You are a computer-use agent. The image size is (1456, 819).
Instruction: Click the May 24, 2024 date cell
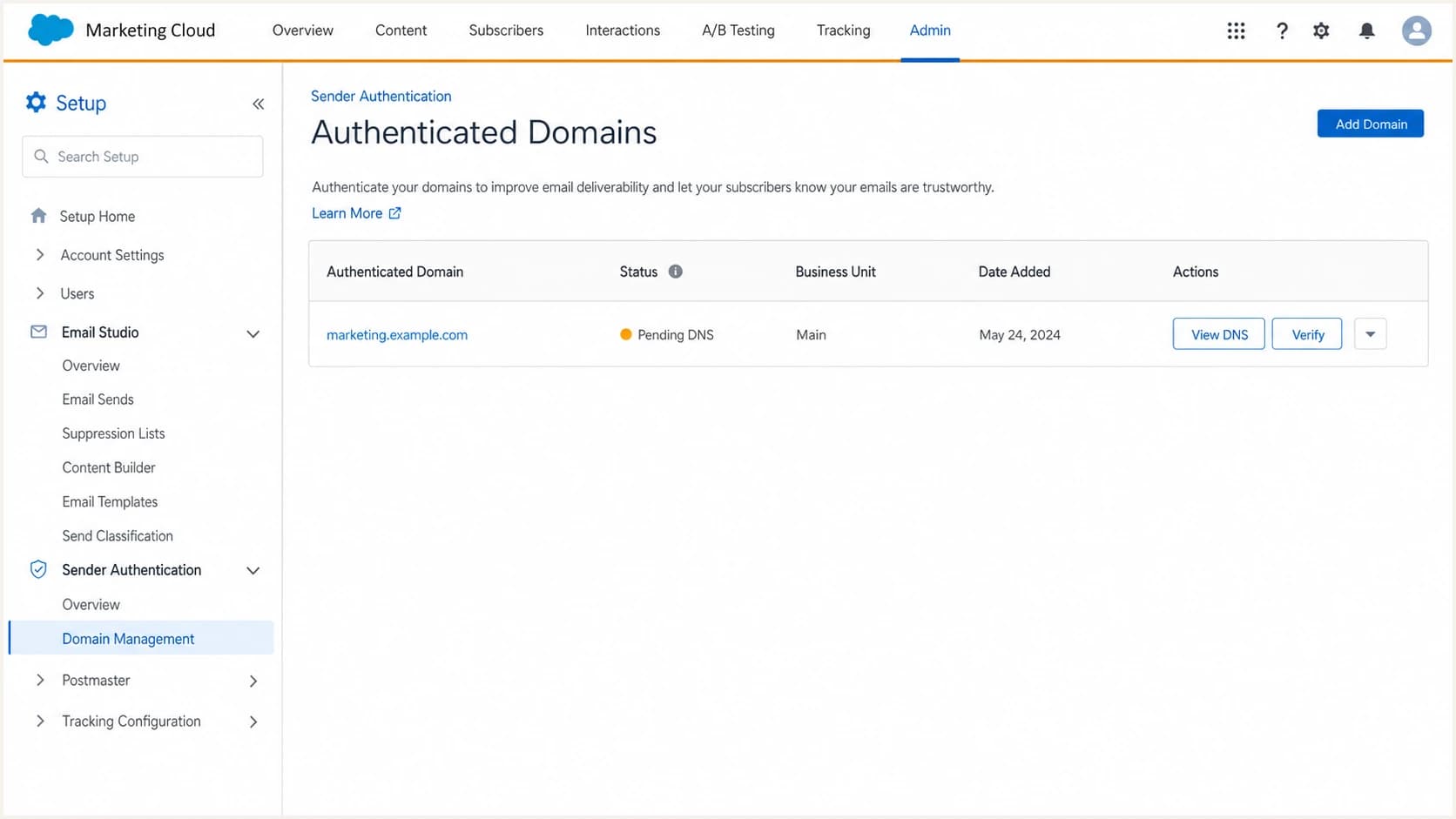(1020, 335)
